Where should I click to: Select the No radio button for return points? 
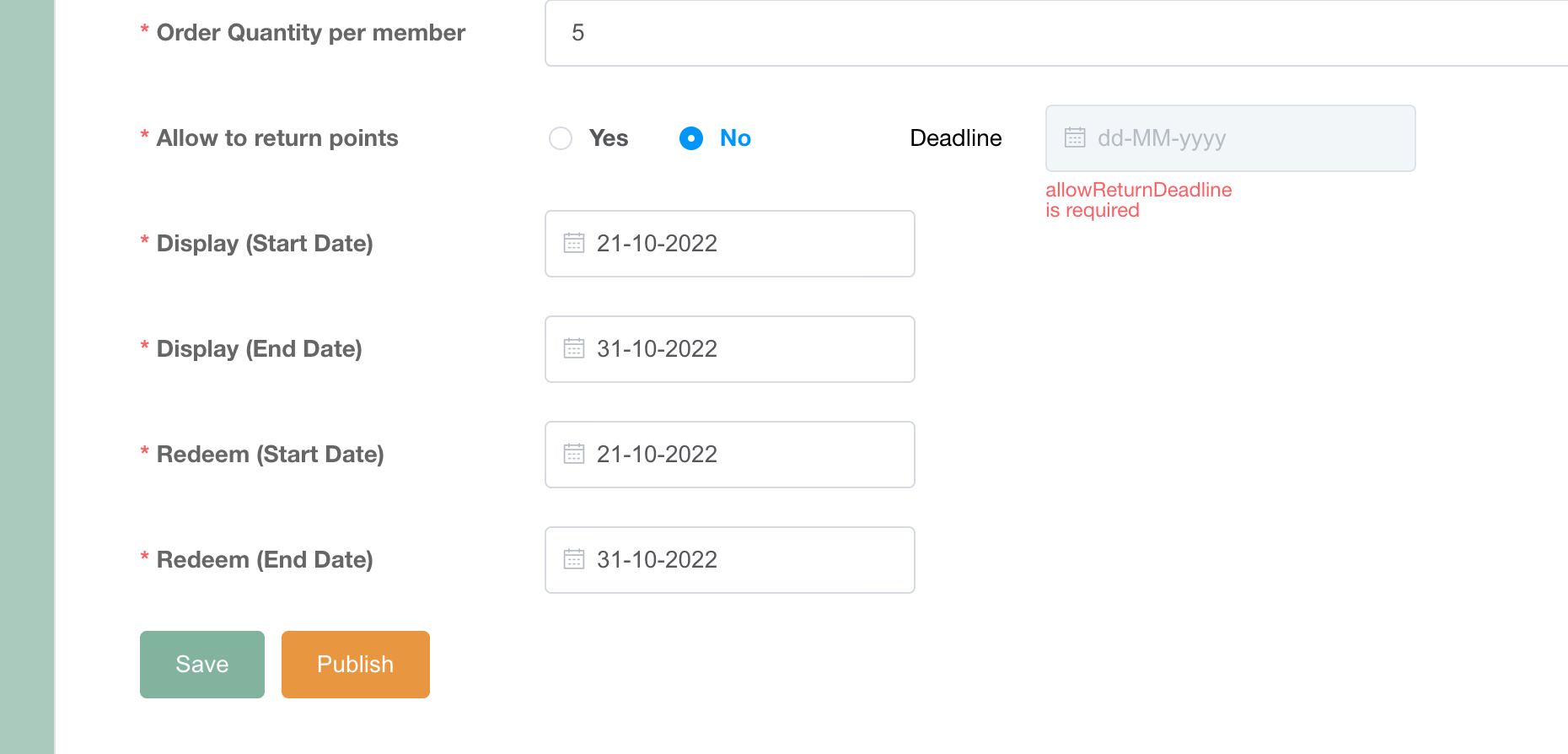(691, 138)
